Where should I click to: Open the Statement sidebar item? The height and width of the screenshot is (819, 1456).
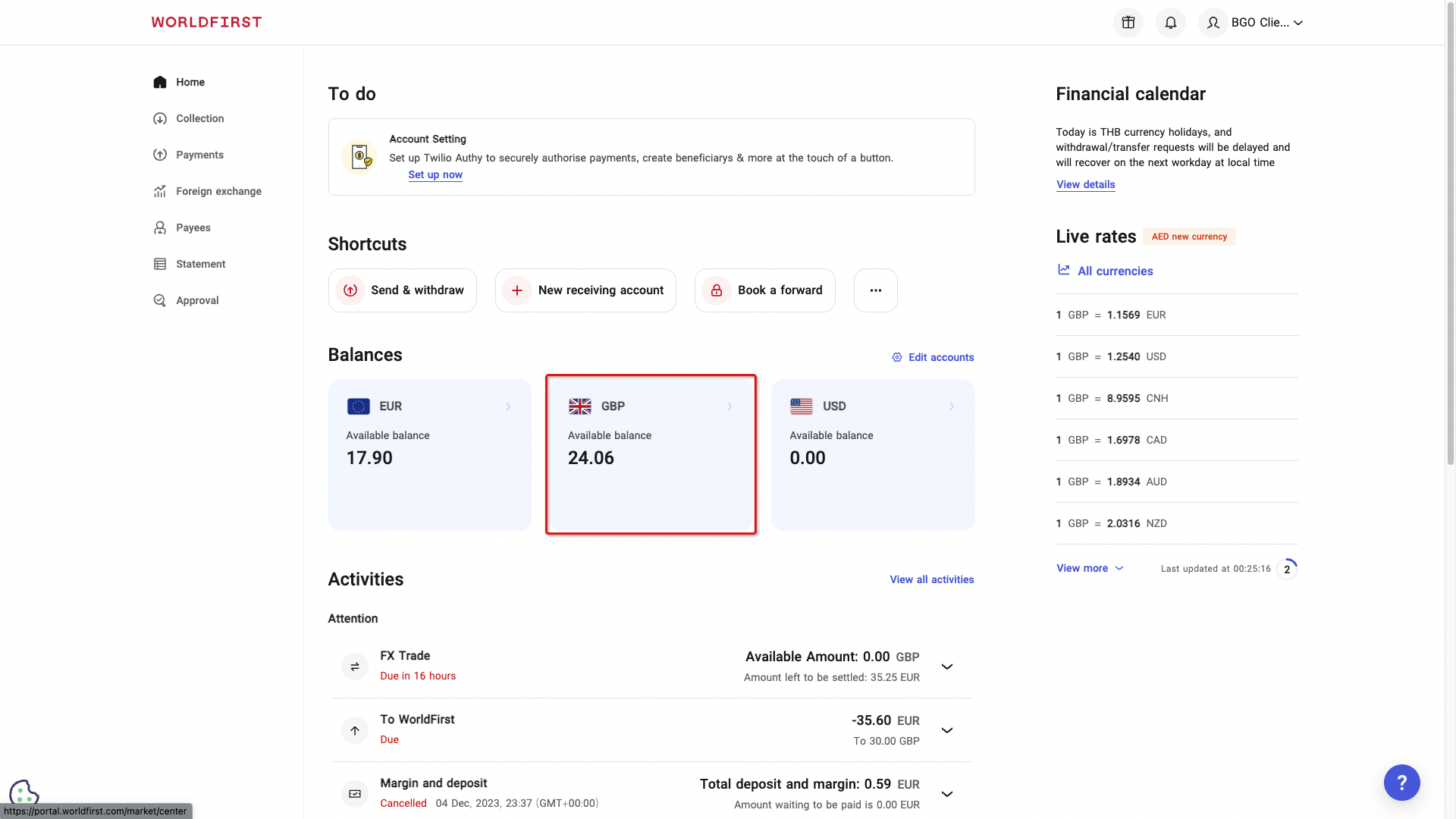click(x=200, y=264)
